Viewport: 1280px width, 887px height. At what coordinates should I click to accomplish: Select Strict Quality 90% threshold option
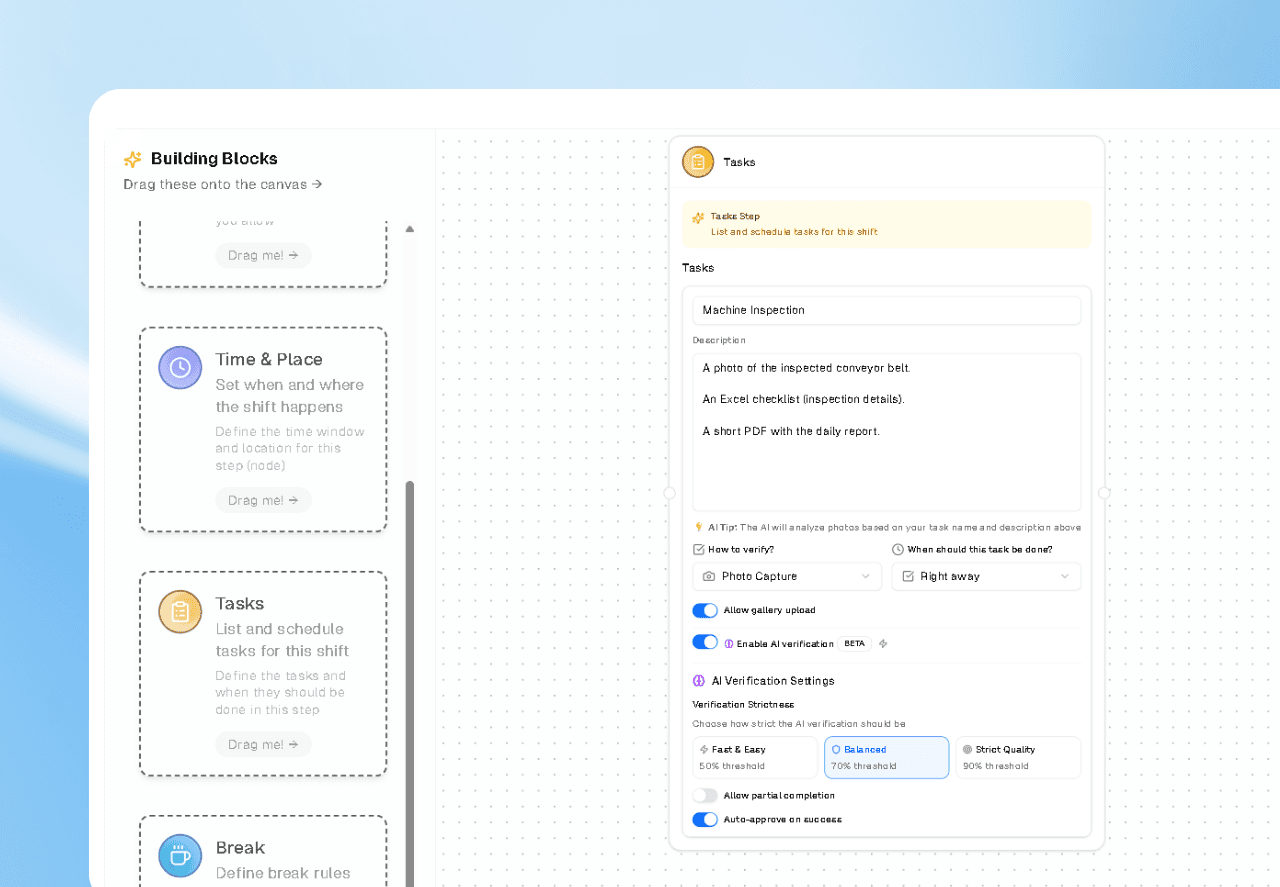click(1018, 757)
